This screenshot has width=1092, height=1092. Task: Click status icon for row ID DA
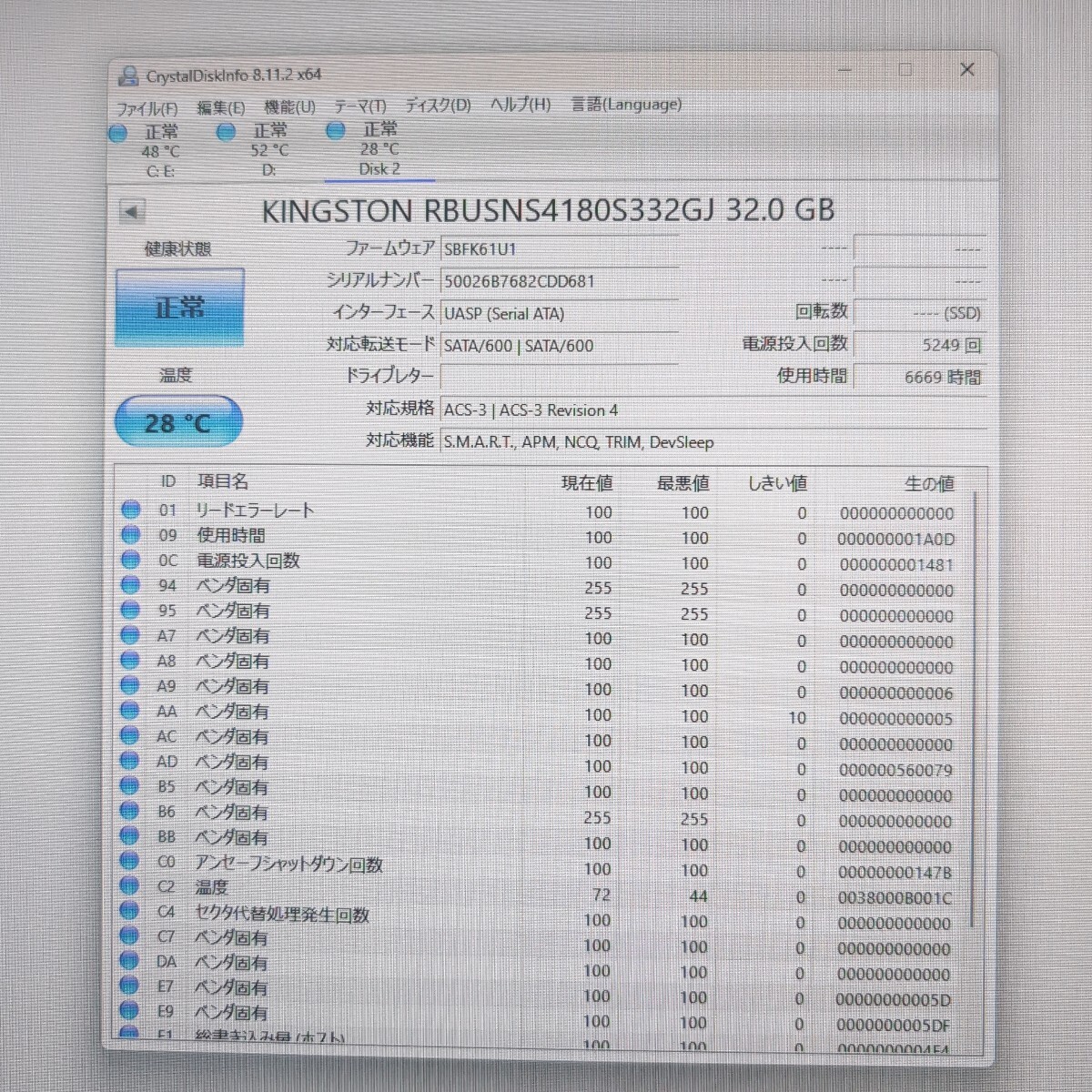coord(129,960)
